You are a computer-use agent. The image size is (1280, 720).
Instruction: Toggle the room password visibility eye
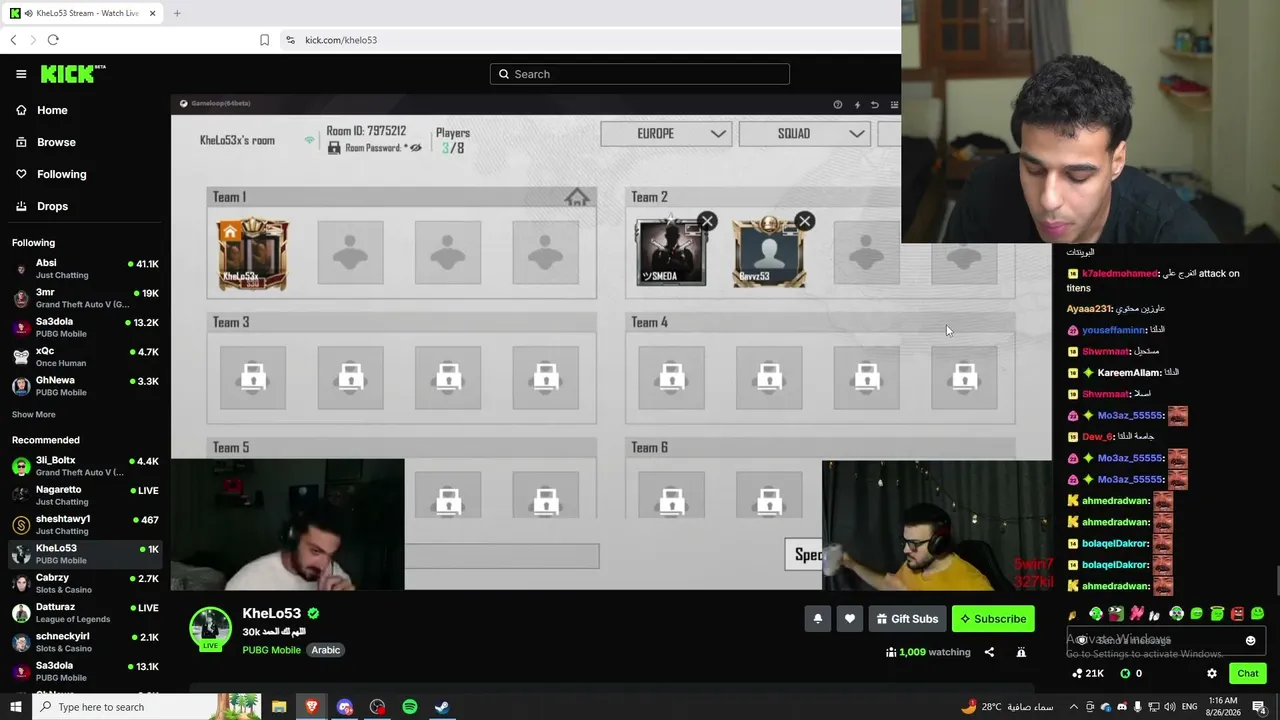pos(416,148)
